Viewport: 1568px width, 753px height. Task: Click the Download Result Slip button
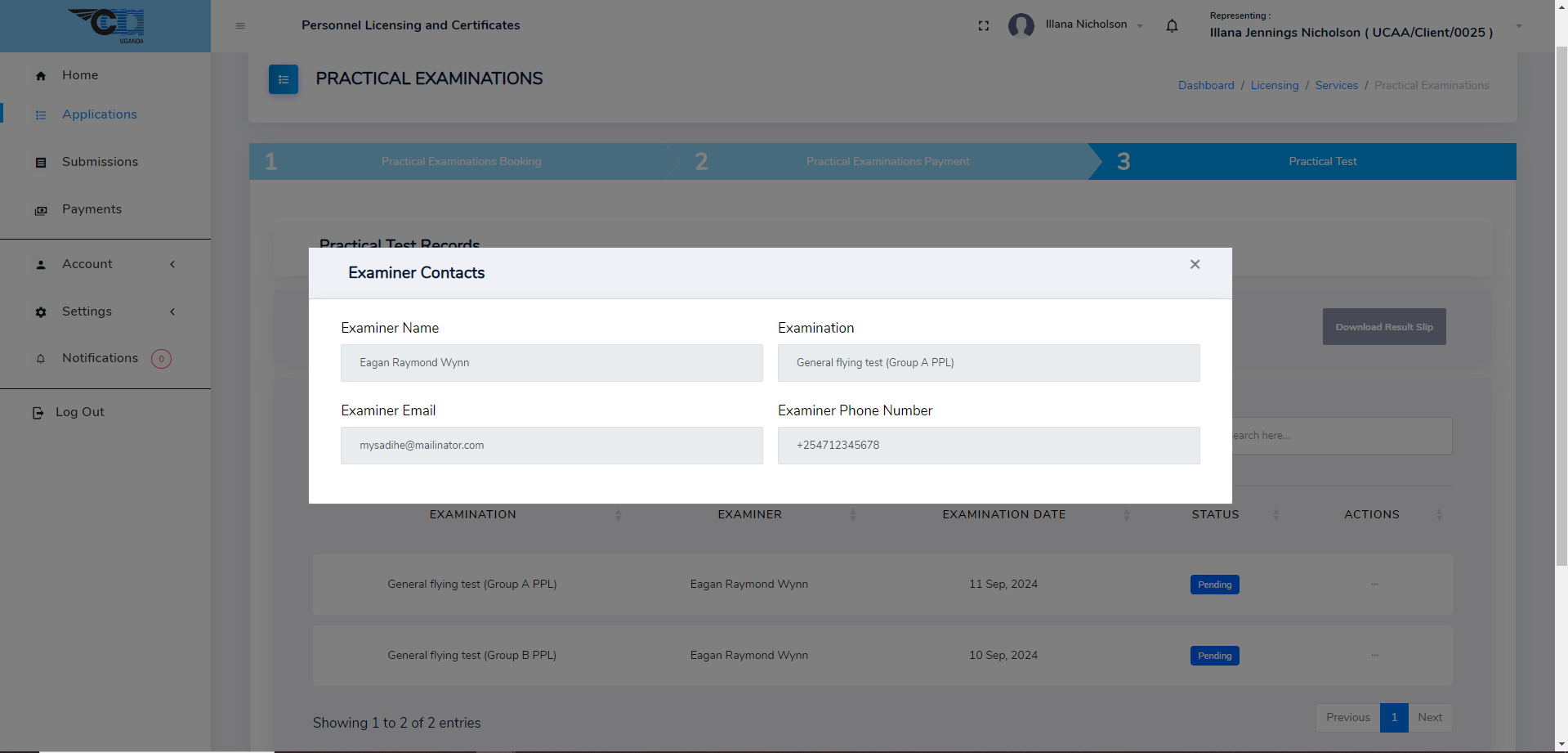pyautogui.click(x=1383, y=327)
